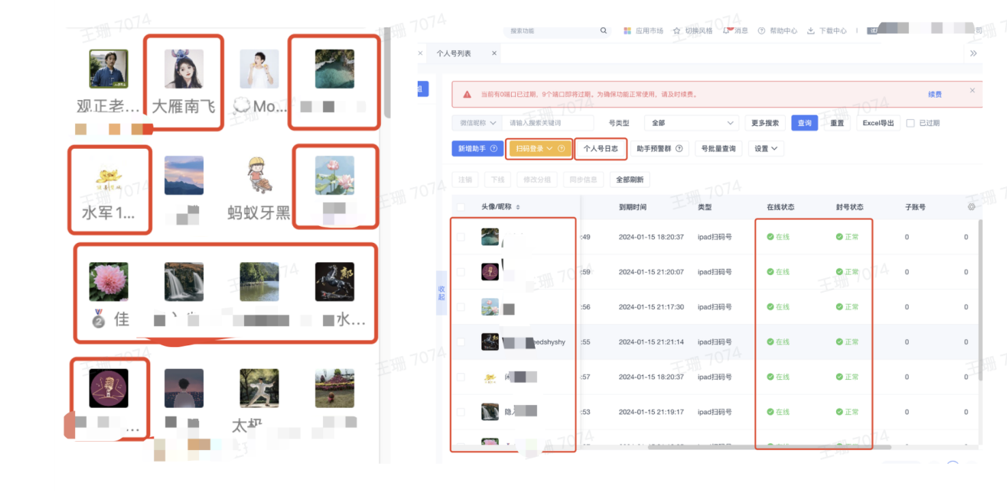This screenshot has width=1007, height=491.
Task: Click the Excel导出 button
Action: [x=878, y=123]
